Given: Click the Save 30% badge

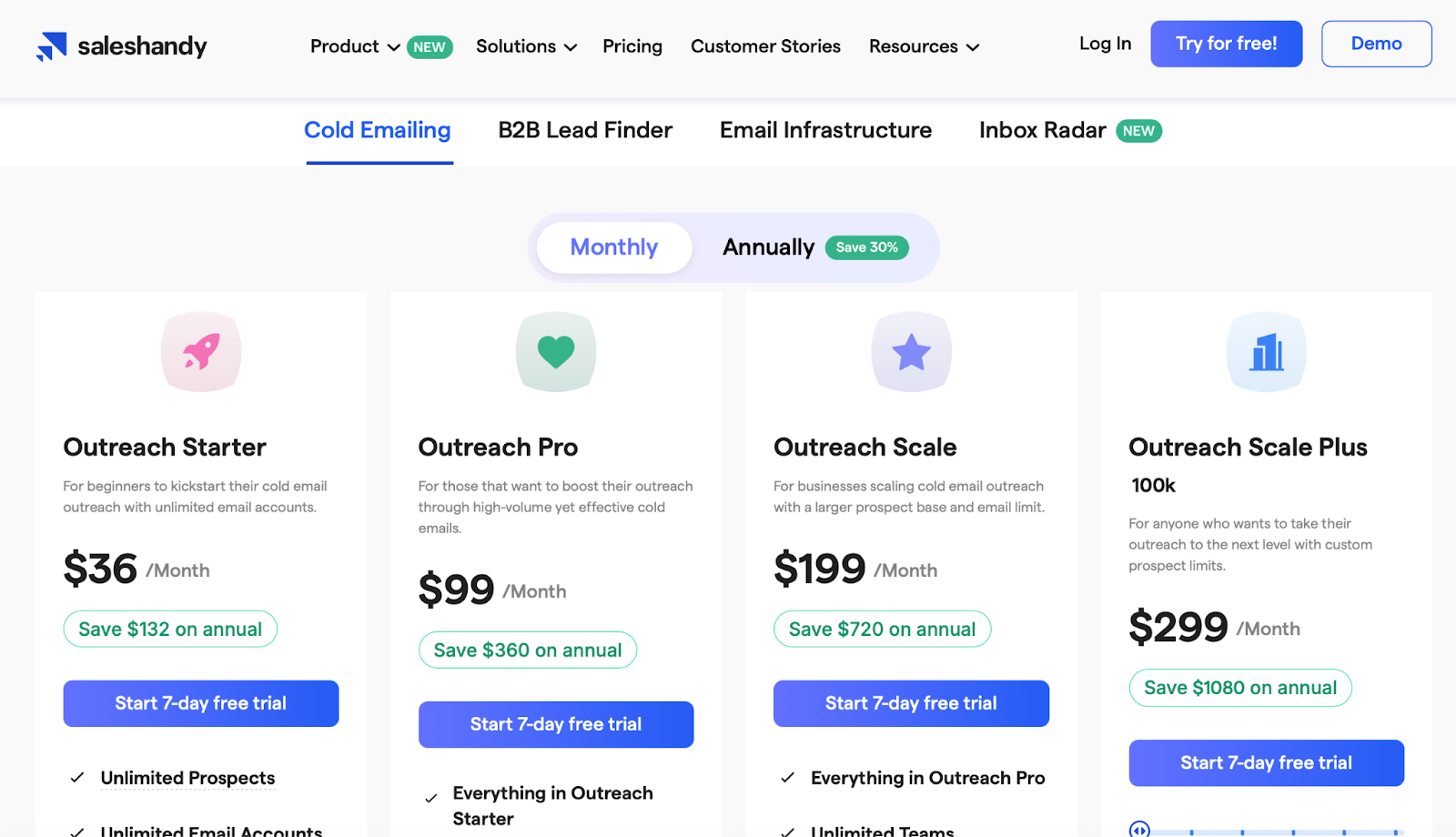Looking at the screenshot, I should pos(865,247).
